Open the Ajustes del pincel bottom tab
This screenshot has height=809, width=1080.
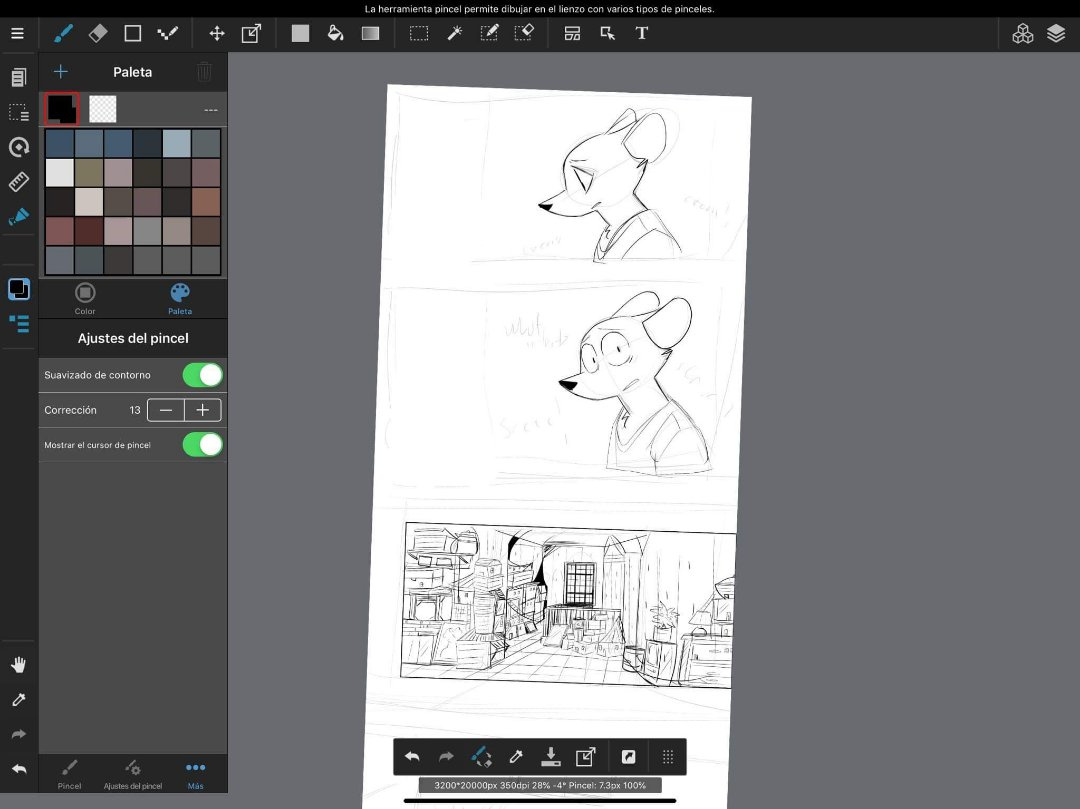[x=132, y=773]
